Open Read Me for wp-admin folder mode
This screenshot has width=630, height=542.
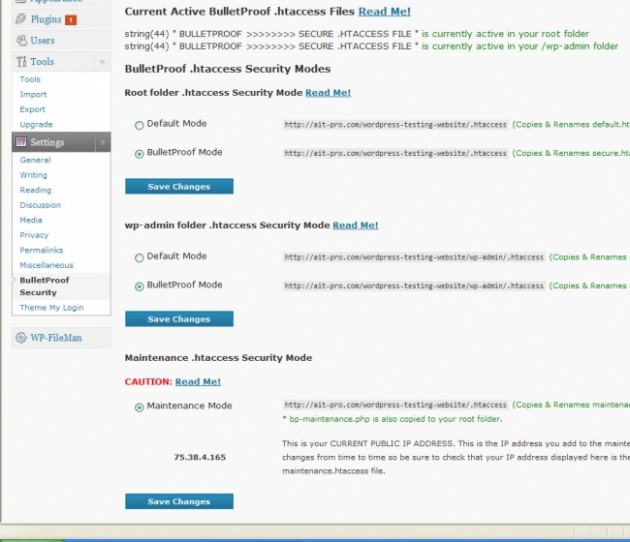tap(355, 225)
